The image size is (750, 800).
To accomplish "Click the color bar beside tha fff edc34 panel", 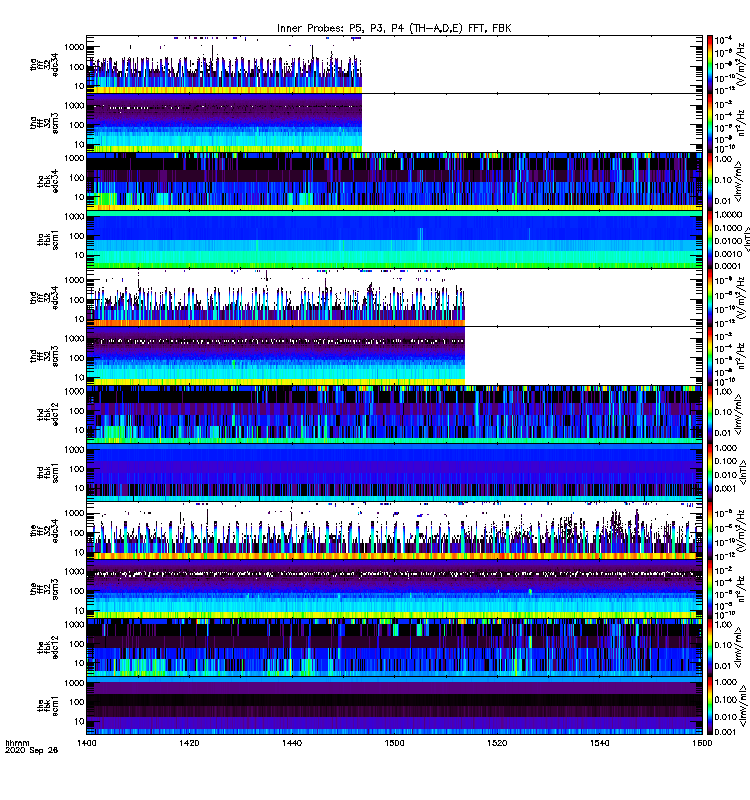I will click(x=710, y=65).
